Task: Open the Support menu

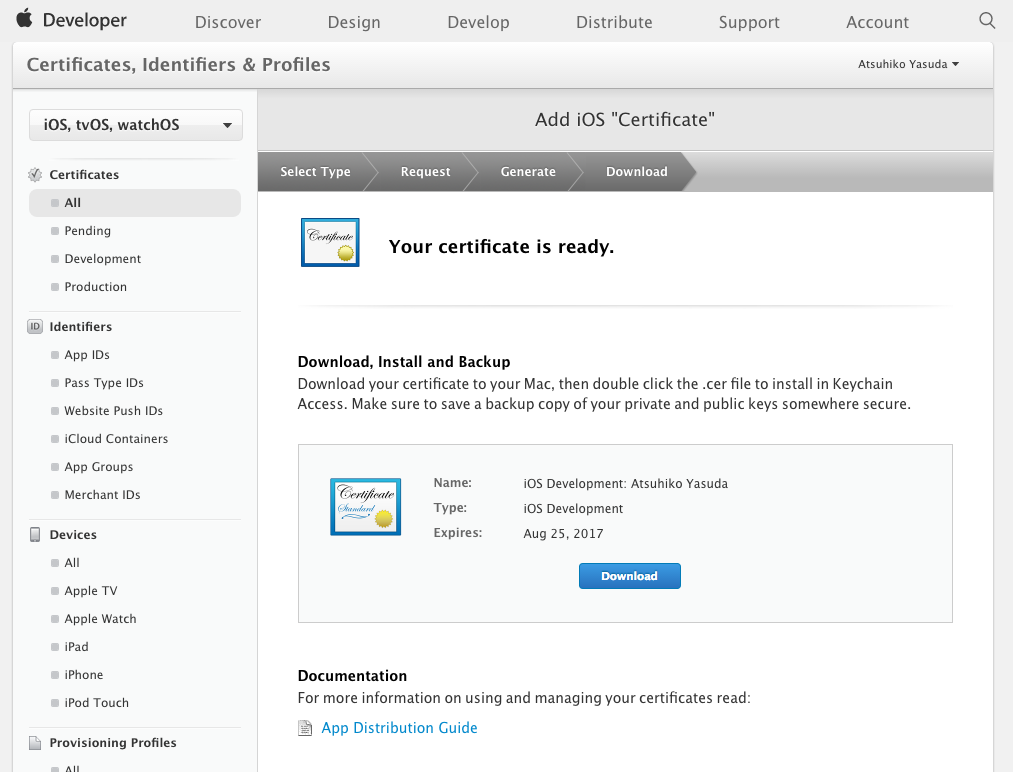Action: (x=749, y=22)
